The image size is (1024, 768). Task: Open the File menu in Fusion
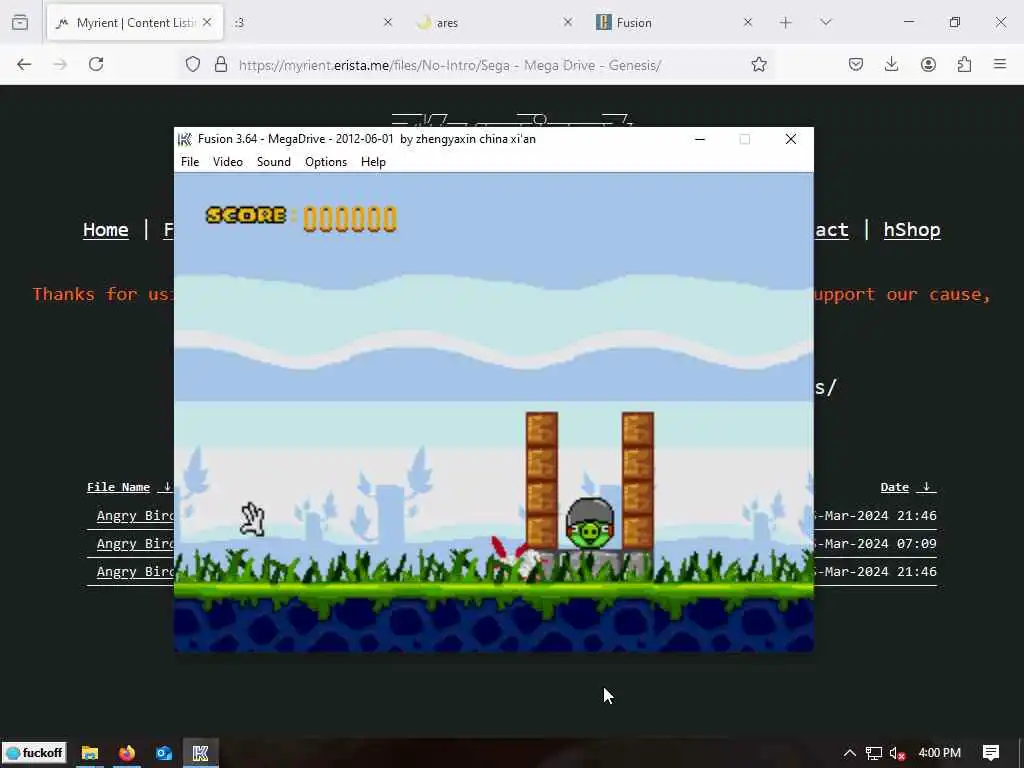[190, 162]
